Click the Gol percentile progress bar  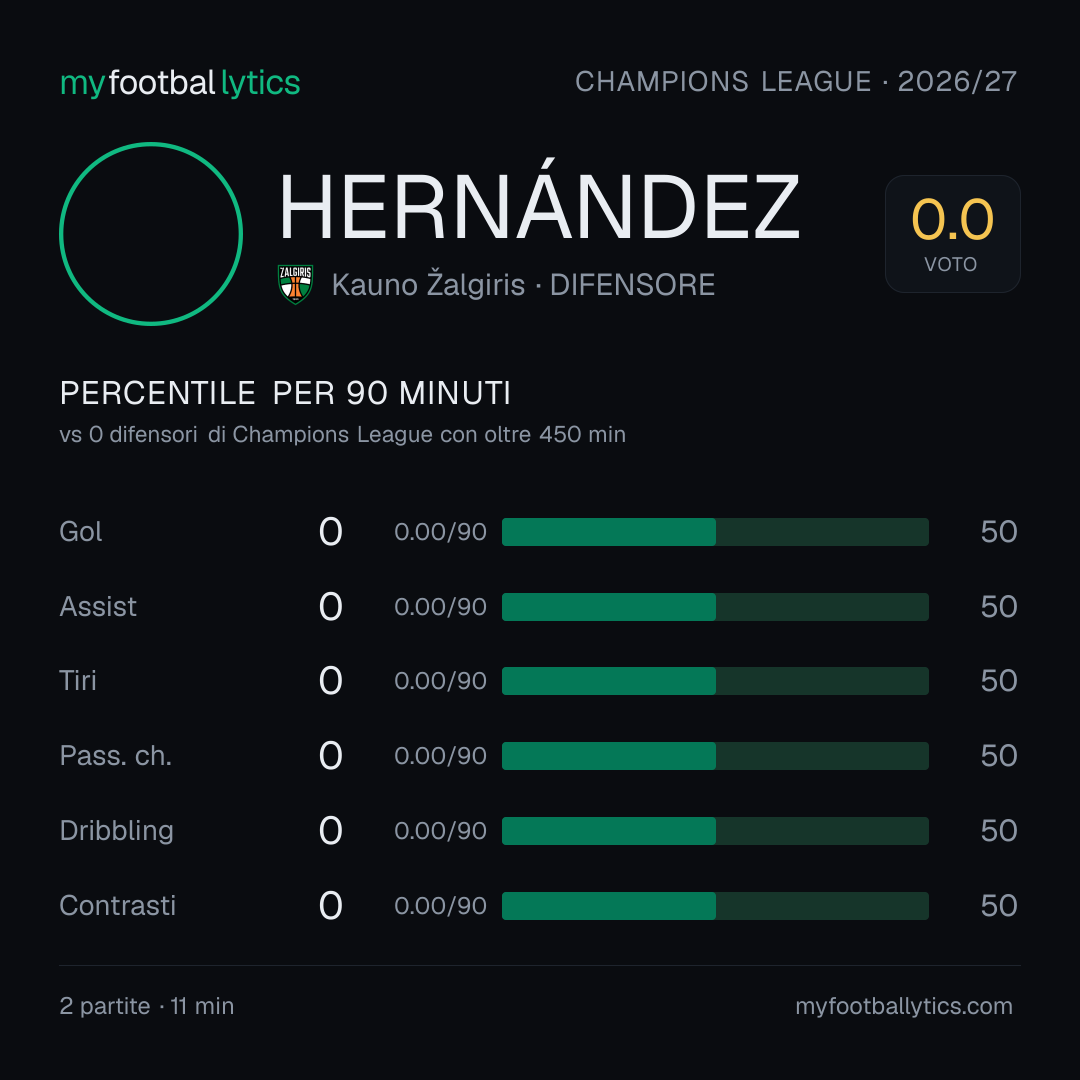715,532
